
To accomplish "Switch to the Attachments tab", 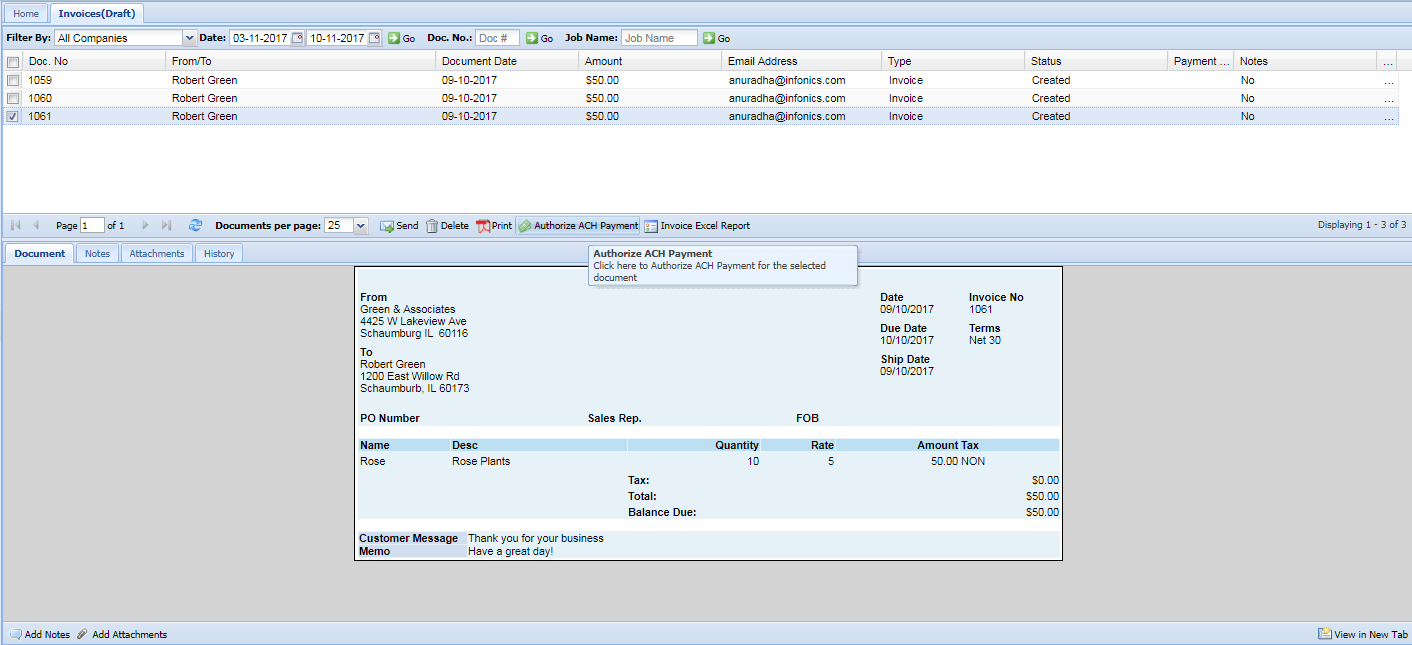I will click(157, 254).
